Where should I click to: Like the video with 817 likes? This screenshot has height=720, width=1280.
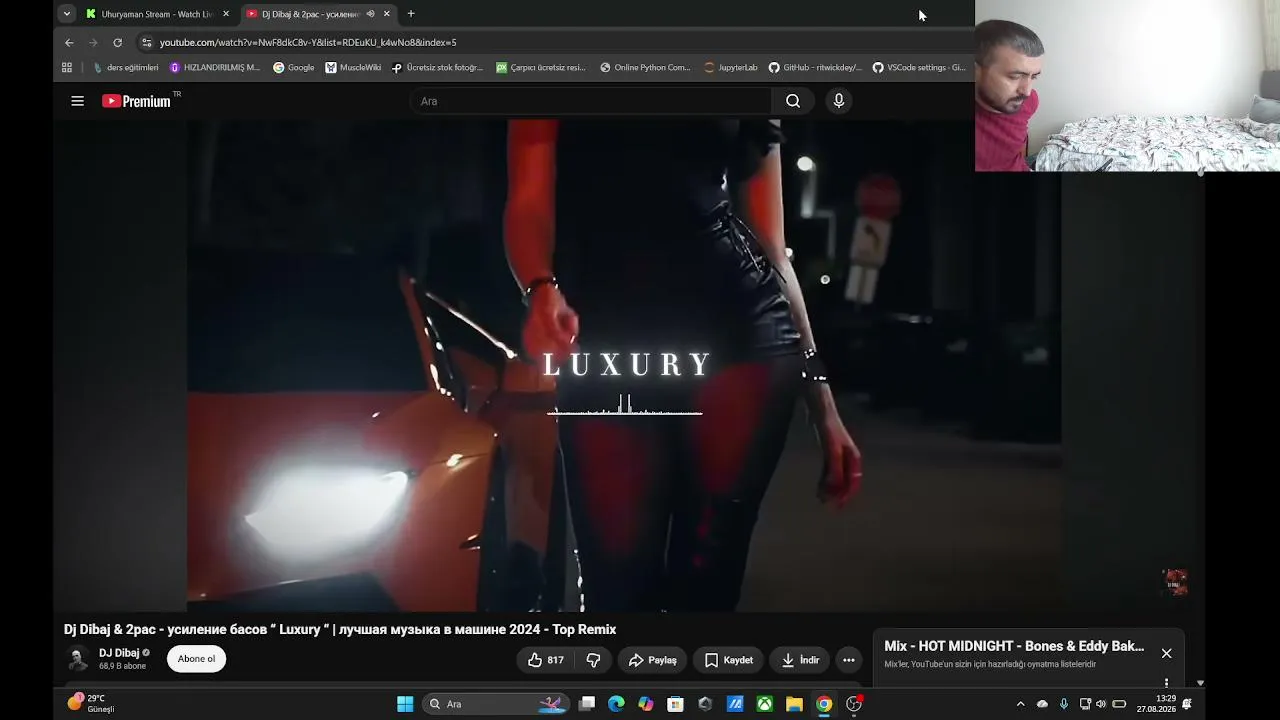point(545,660)
